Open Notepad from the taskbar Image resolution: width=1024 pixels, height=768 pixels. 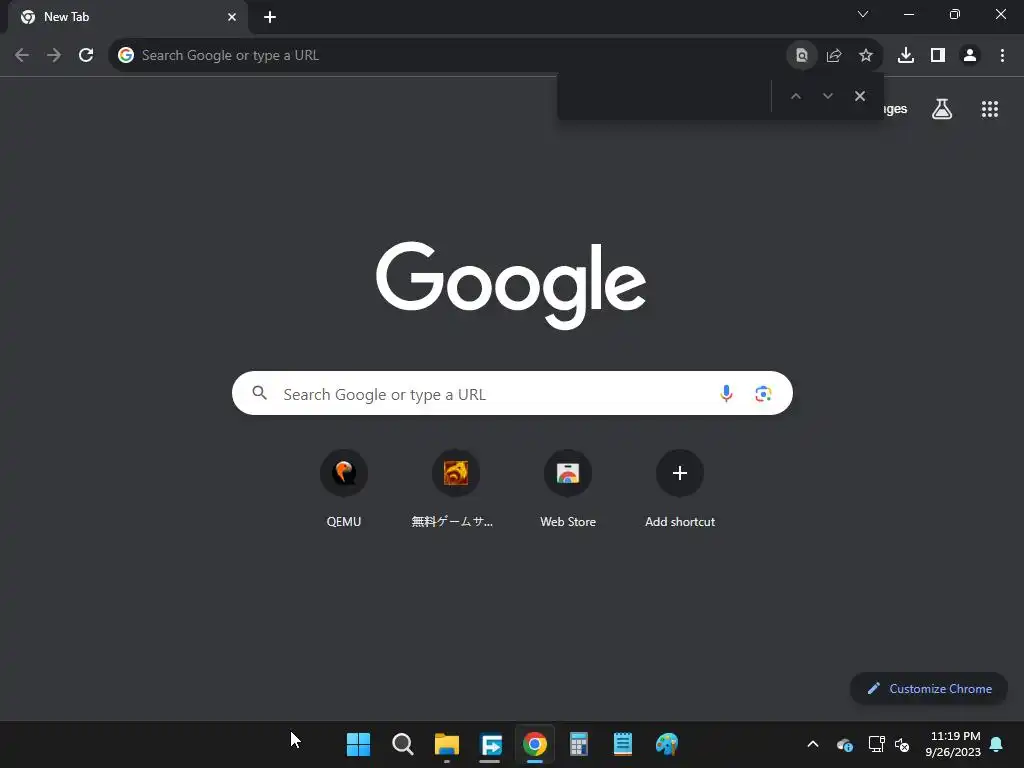click(622, 744)
